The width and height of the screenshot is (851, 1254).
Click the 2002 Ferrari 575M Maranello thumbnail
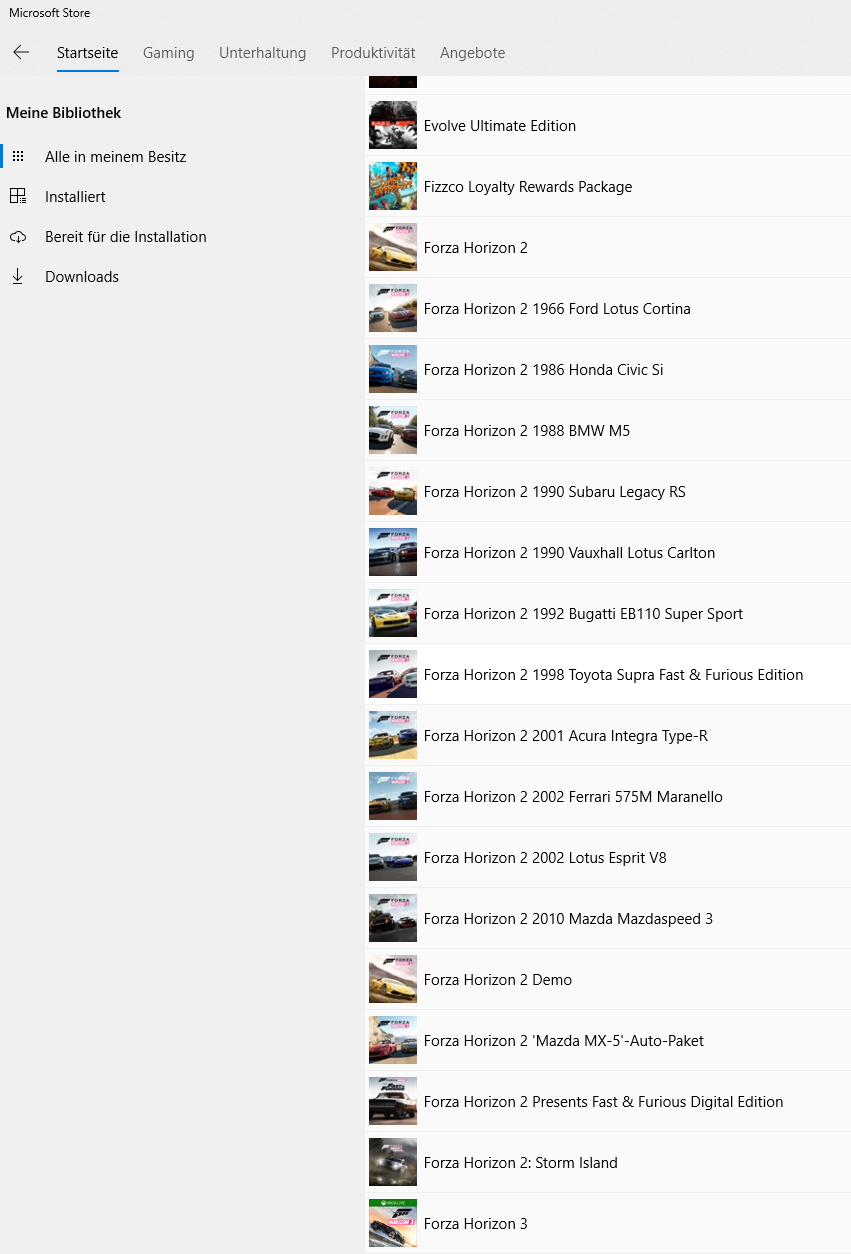click(393, 796)
